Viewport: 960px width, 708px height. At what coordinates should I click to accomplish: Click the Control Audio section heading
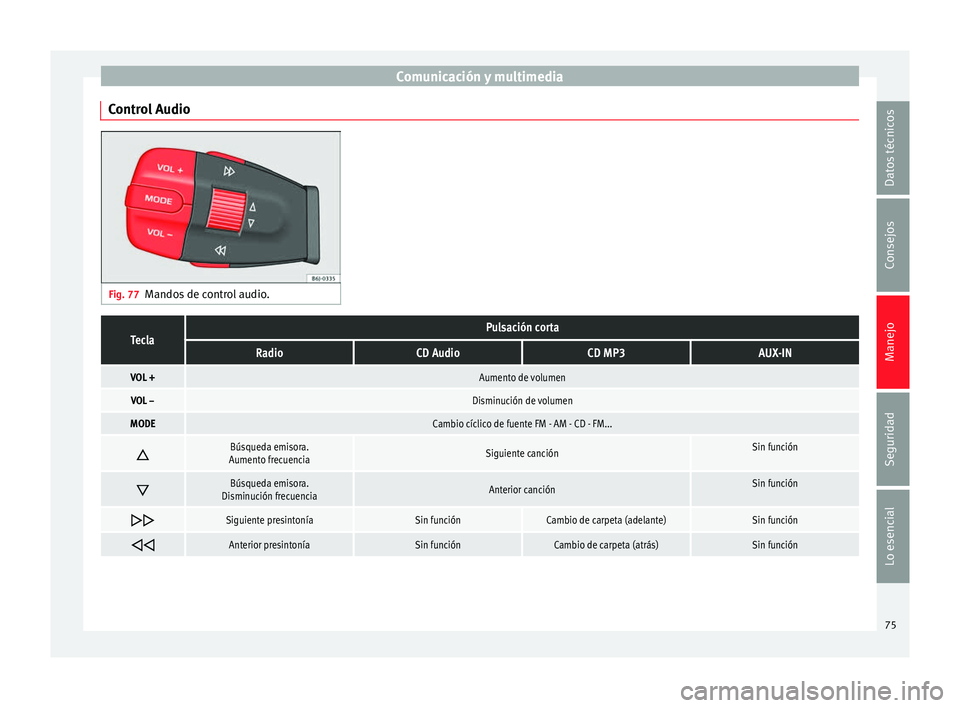149,109
